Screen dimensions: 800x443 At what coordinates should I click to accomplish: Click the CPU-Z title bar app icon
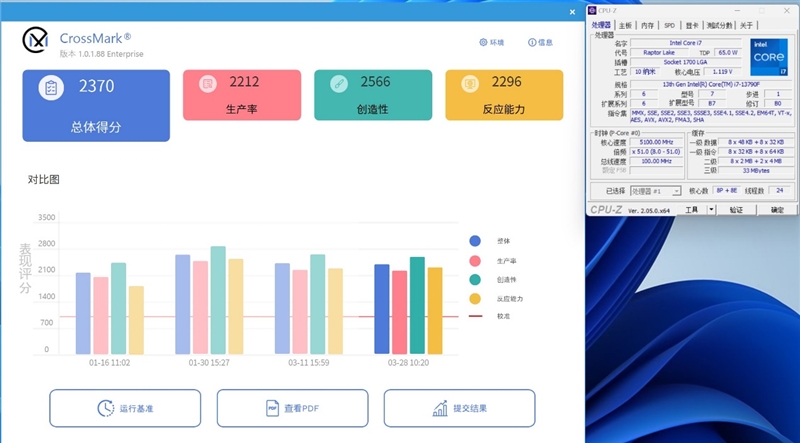pyautogui.click(x=592, y=10)
